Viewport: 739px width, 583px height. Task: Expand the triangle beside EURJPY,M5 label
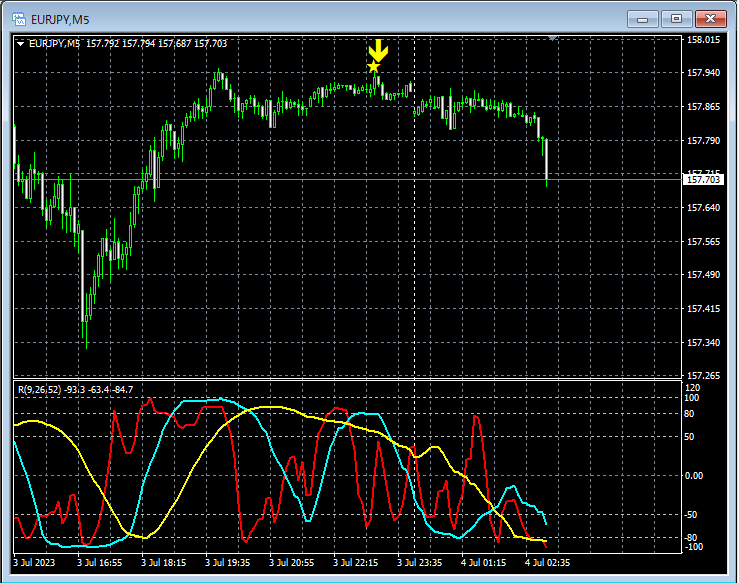pyautogui.click(x=20, y=44)
